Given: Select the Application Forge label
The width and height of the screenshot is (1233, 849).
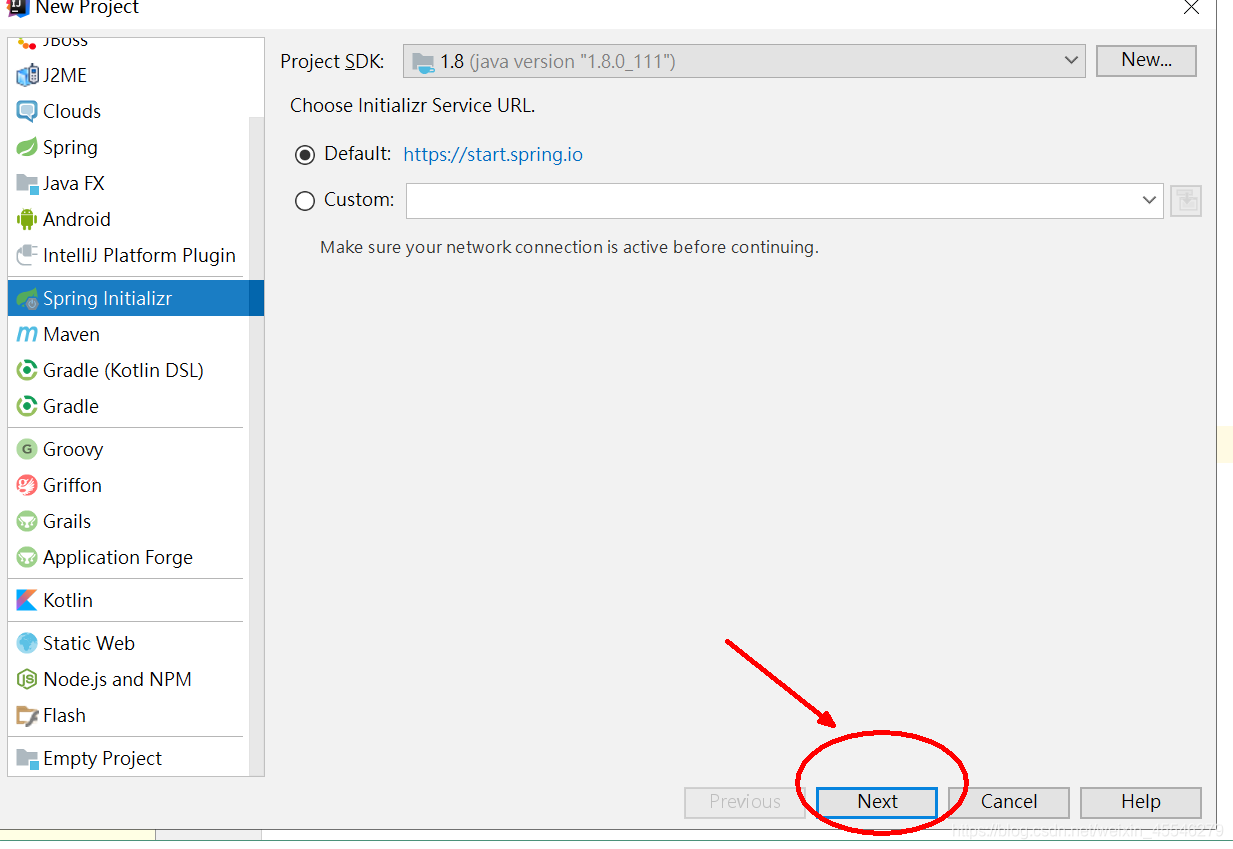Looking at the screenshot, I should pyautogui.click(x=118, y=557).
